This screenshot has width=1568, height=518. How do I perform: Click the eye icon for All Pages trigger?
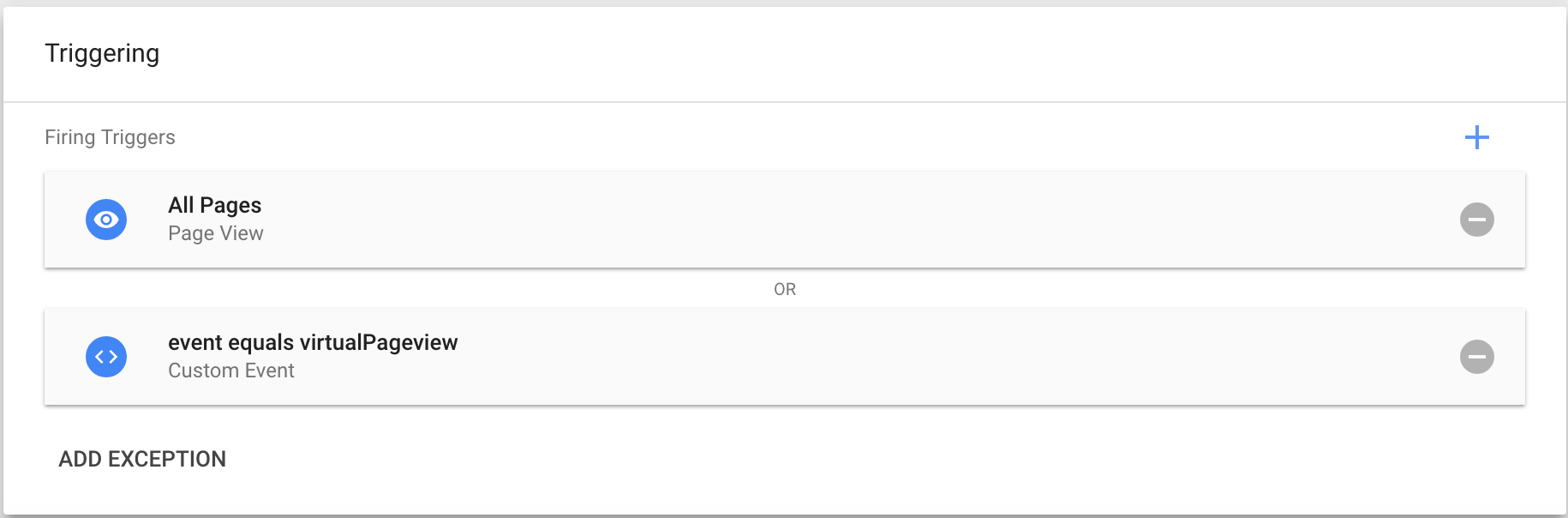[x=106, y=220]
